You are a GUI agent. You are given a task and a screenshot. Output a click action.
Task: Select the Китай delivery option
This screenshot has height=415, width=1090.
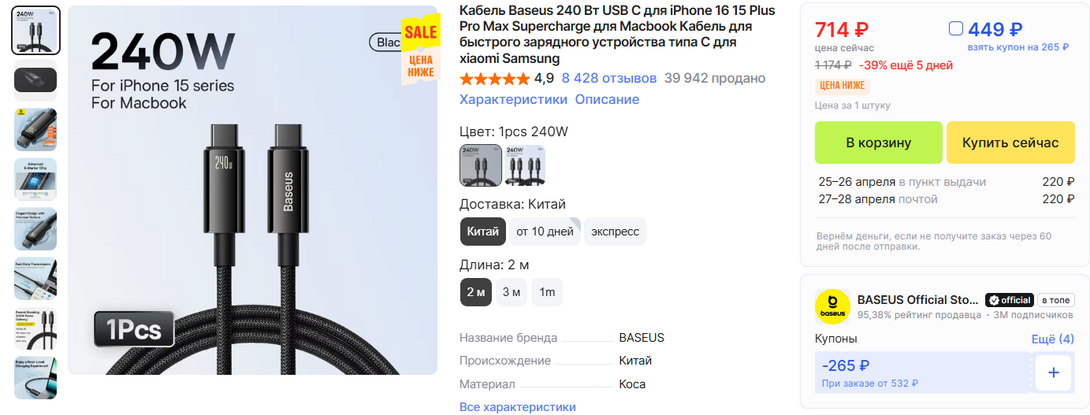483,231
